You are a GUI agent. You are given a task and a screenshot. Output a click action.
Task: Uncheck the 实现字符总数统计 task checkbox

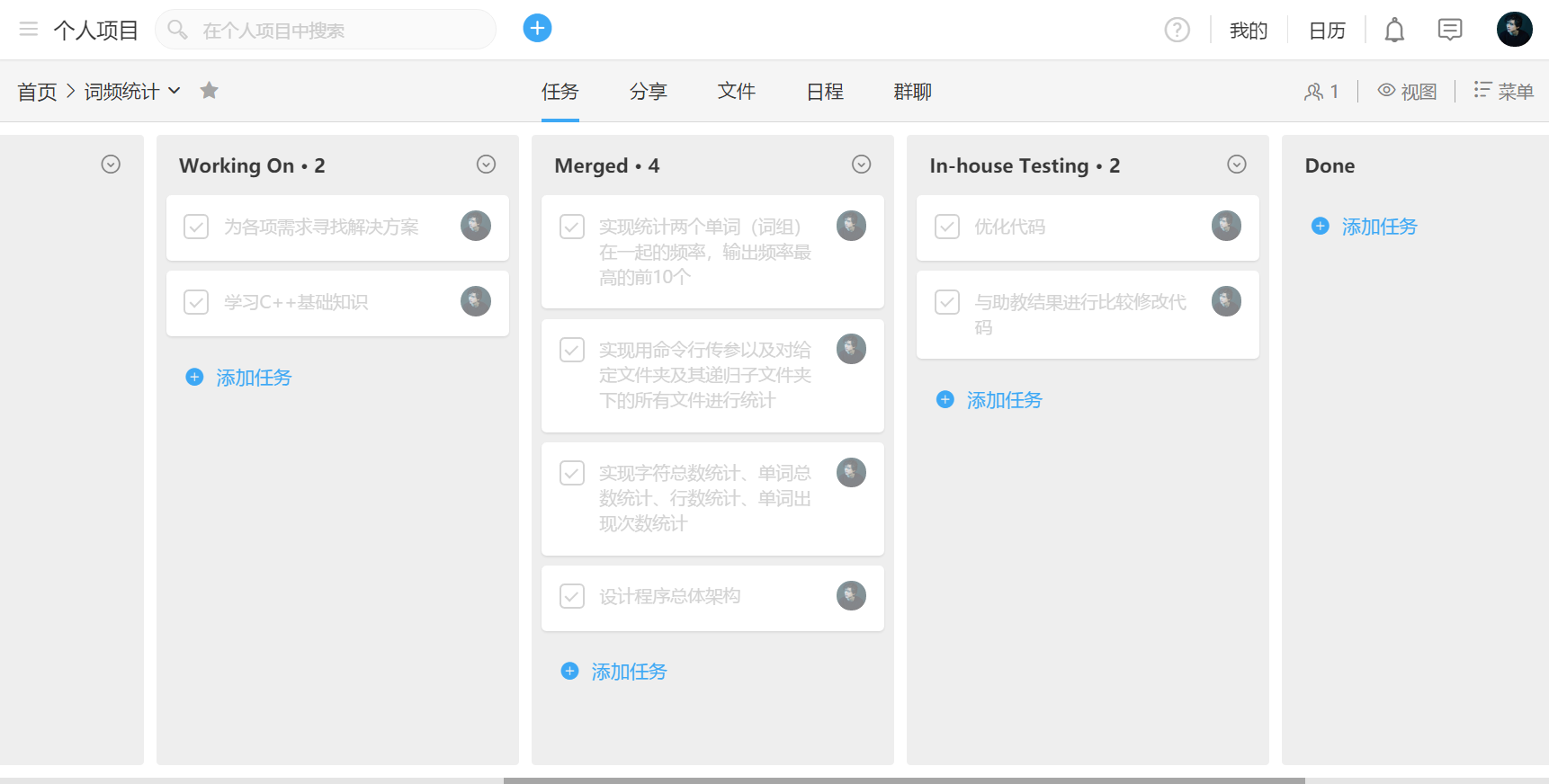pos(572,473)
